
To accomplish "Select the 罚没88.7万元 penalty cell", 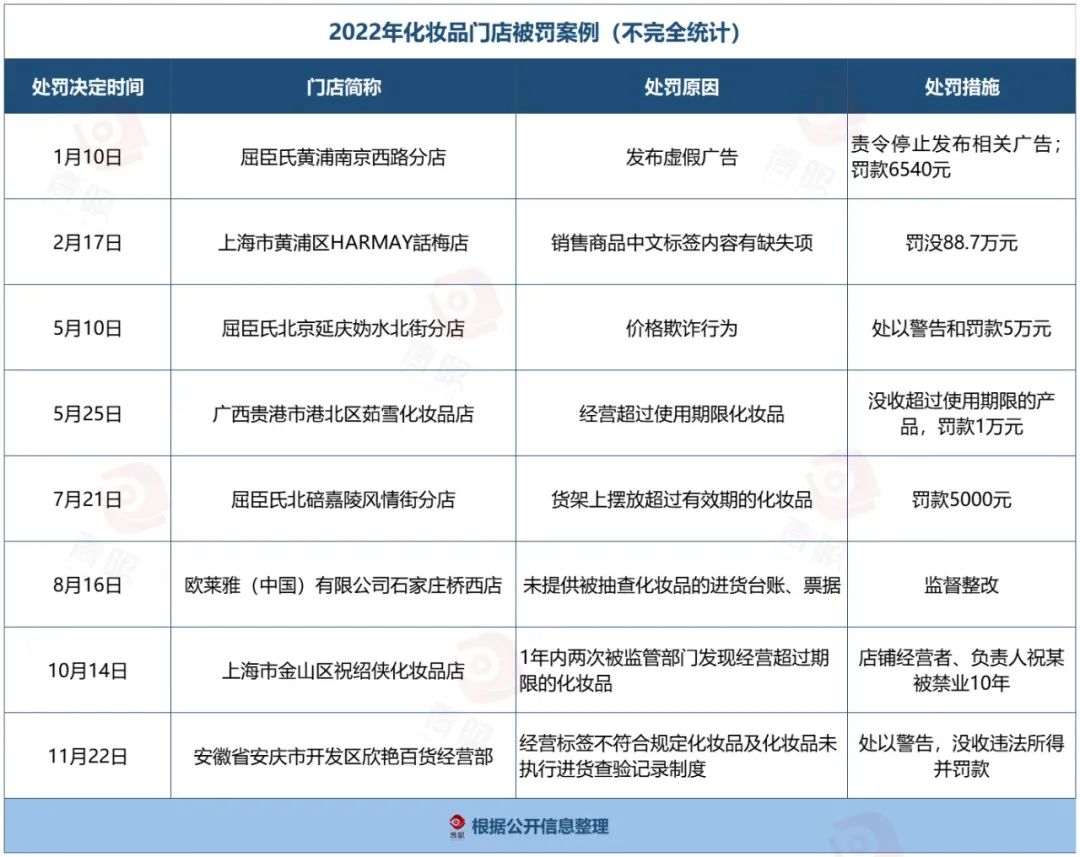I will [x=961, y=243].
